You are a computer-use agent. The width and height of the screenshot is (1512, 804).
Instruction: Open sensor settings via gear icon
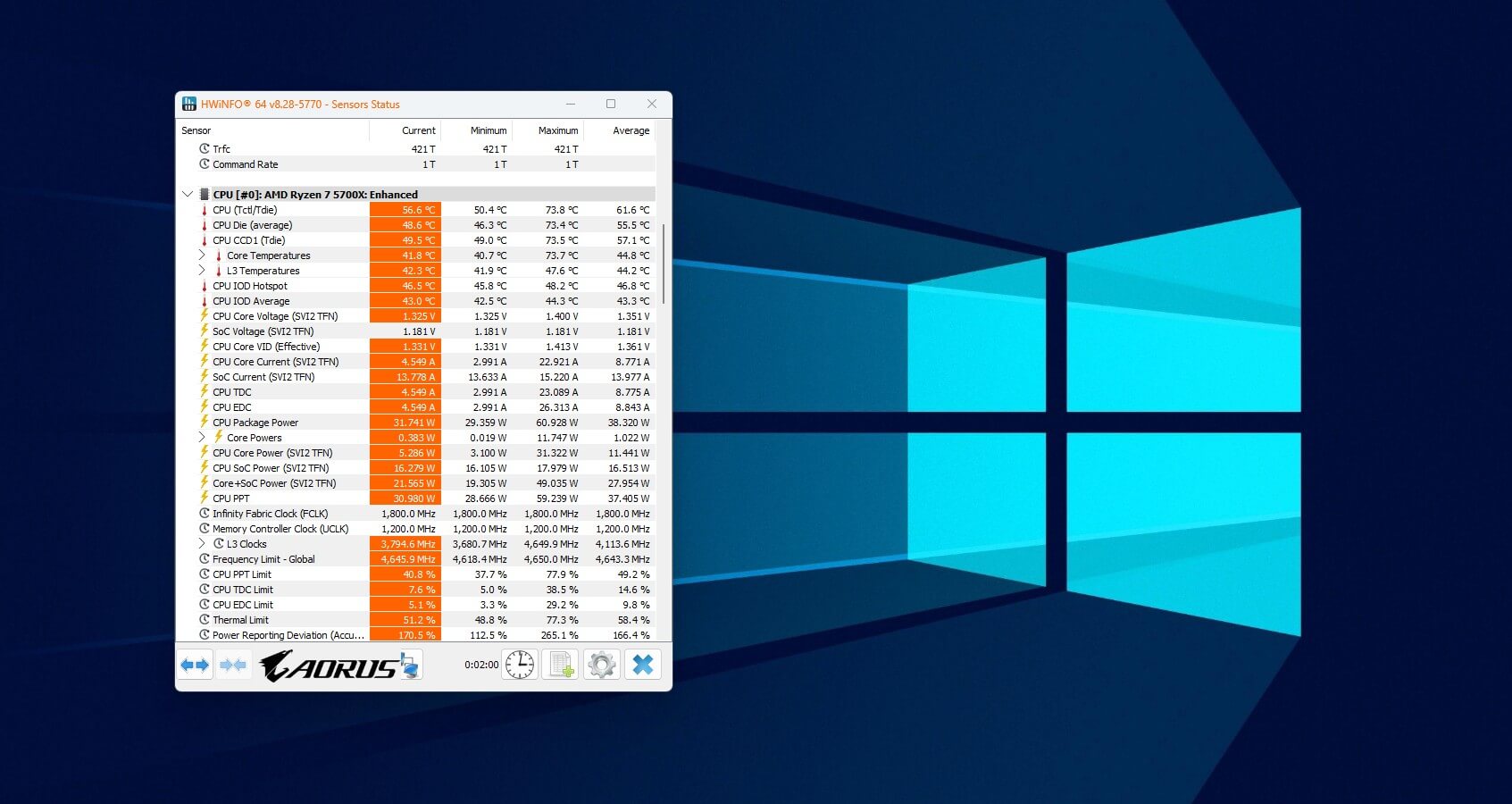602,665
